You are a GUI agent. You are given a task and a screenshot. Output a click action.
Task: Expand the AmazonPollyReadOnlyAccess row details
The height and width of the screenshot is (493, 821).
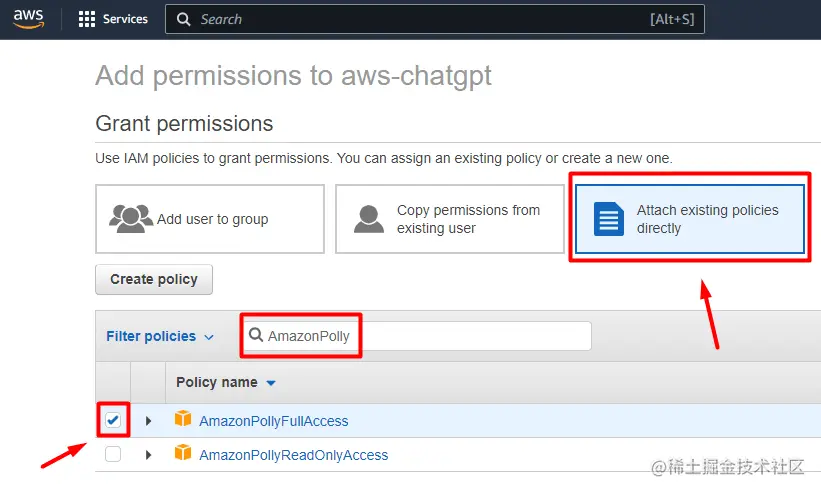point(148,455)
